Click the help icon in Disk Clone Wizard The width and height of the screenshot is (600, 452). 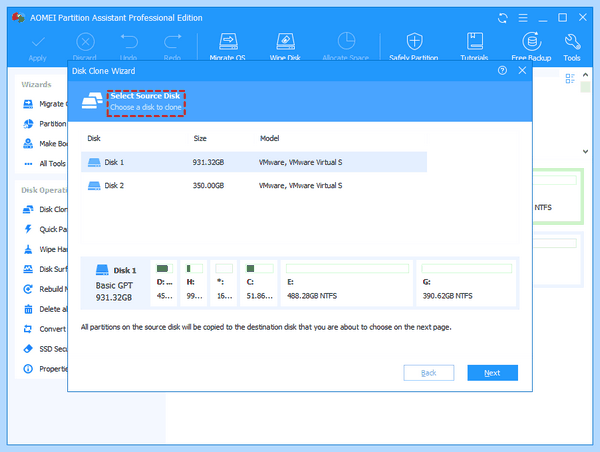502,70
